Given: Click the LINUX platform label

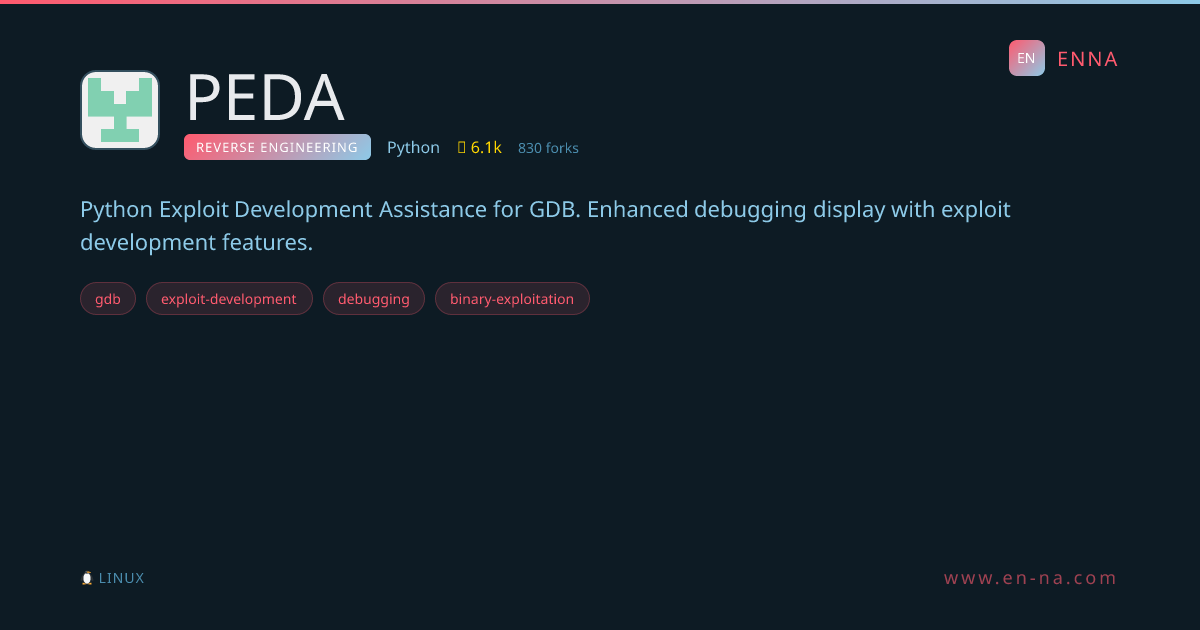Looking at the screenshot, I should [121, 578].
